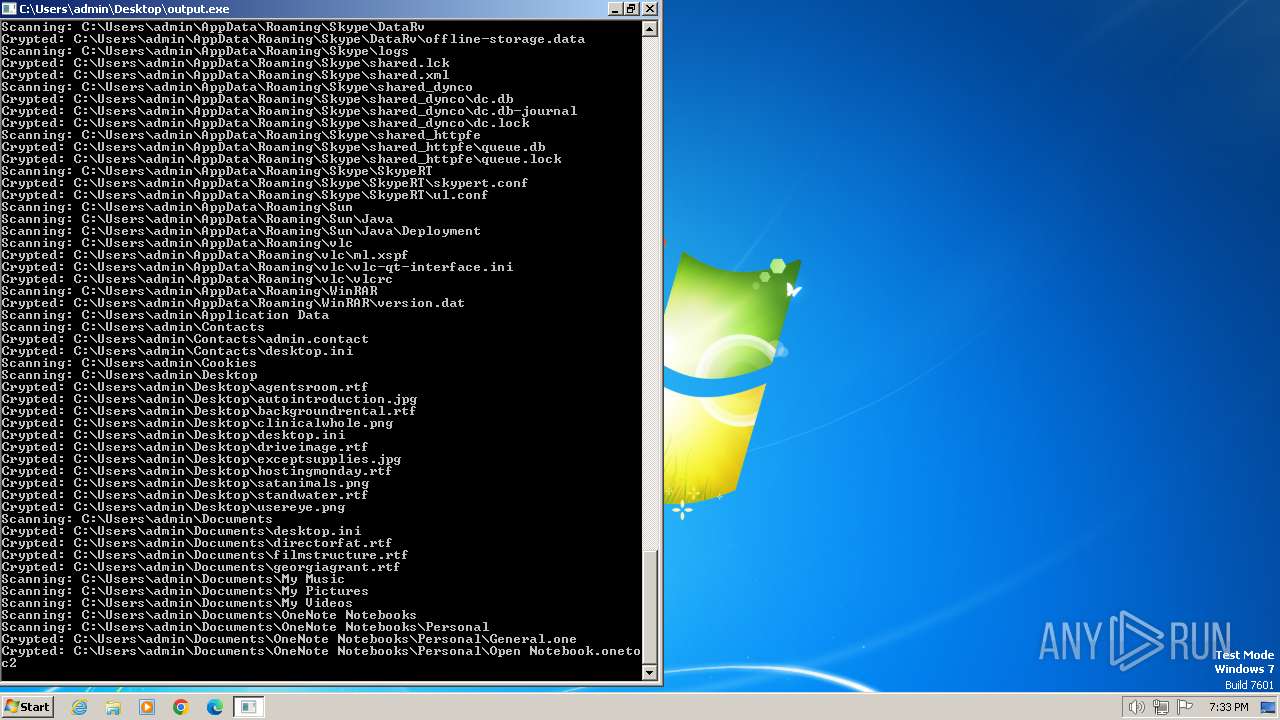Click the line with clinicalwhole.png
This screenshot has height=720, width=1280.
click(197, 423)
